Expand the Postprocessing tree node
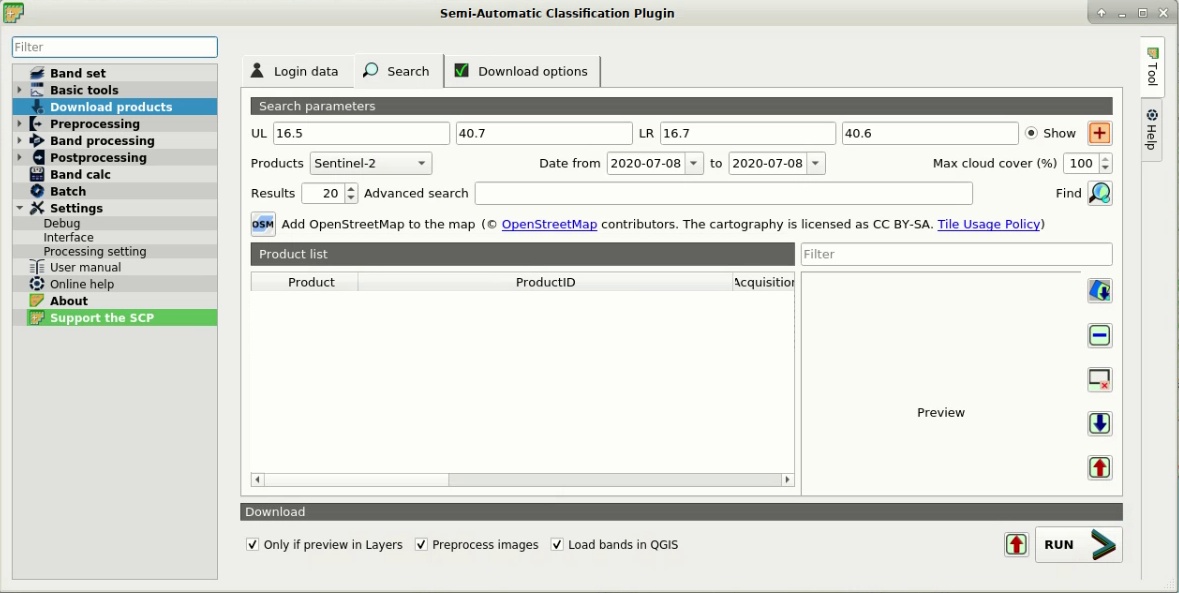This screenshot has height=593, width=1179. (x=20, y=157)
